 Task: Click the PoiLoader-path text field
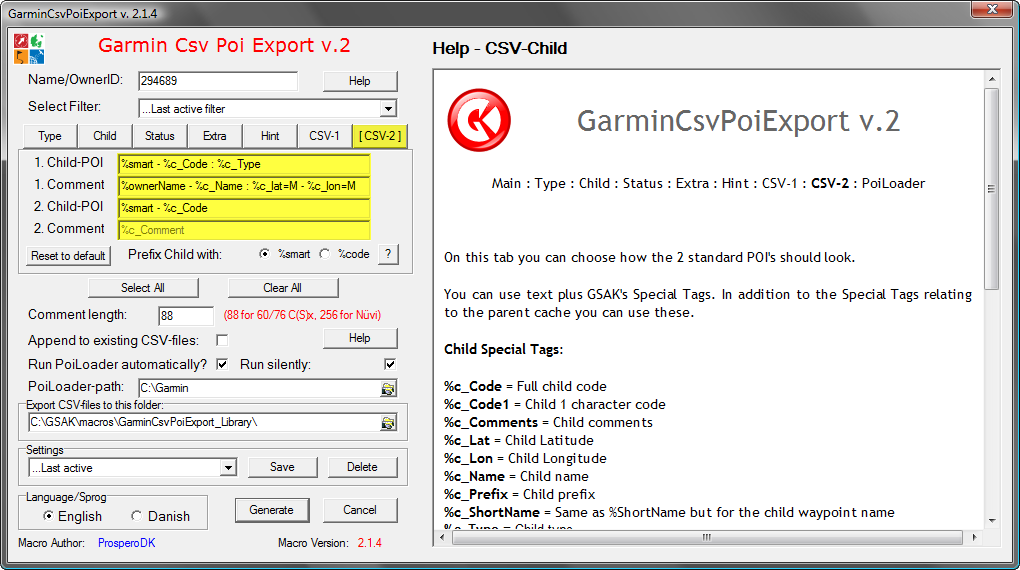(x=260, y=388)
